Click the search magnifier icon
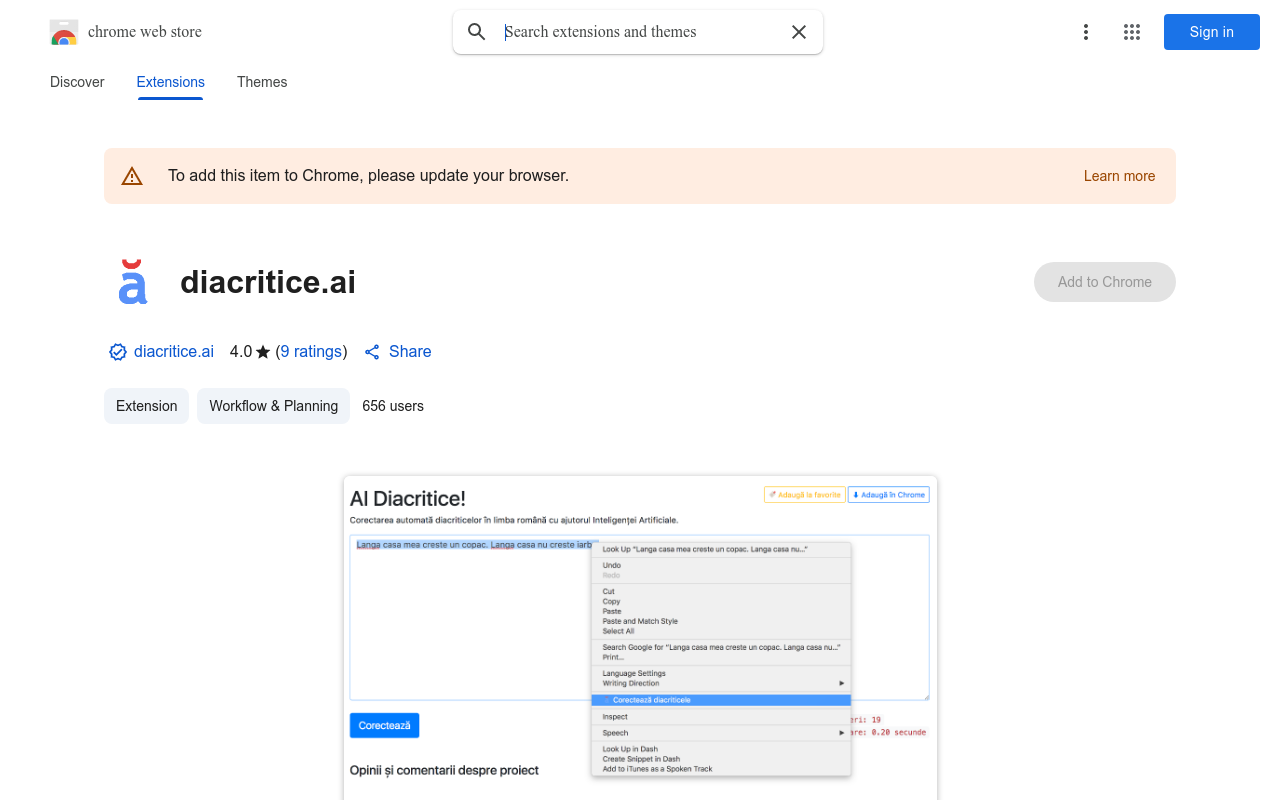 point(477,32)
